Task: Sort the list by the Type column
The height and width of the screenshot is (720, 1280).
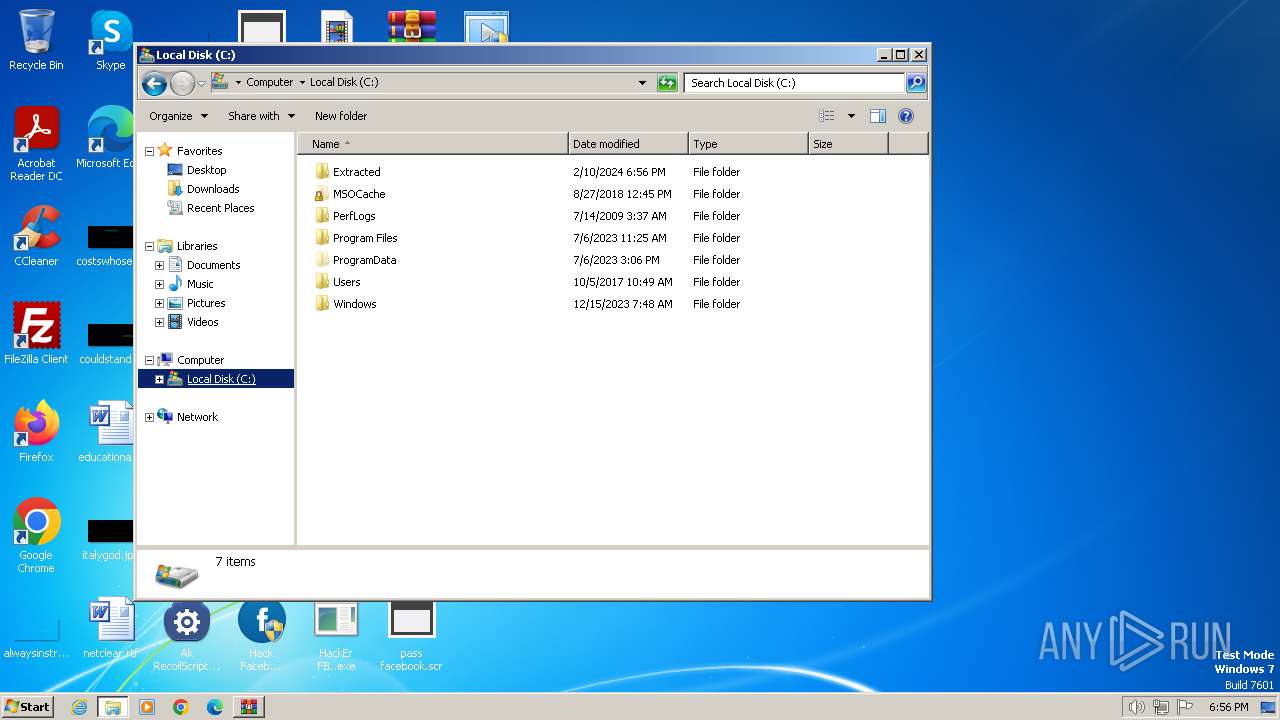Action: click(x=748, y=144)
